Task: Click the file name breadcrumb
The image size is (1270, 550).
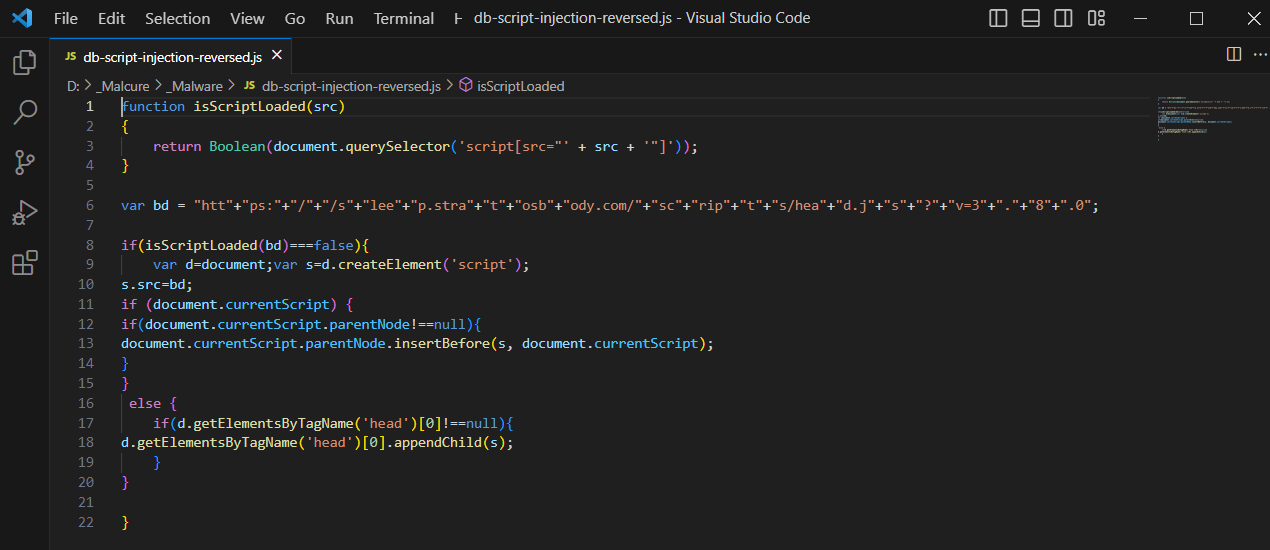Action: pos(351,87)
